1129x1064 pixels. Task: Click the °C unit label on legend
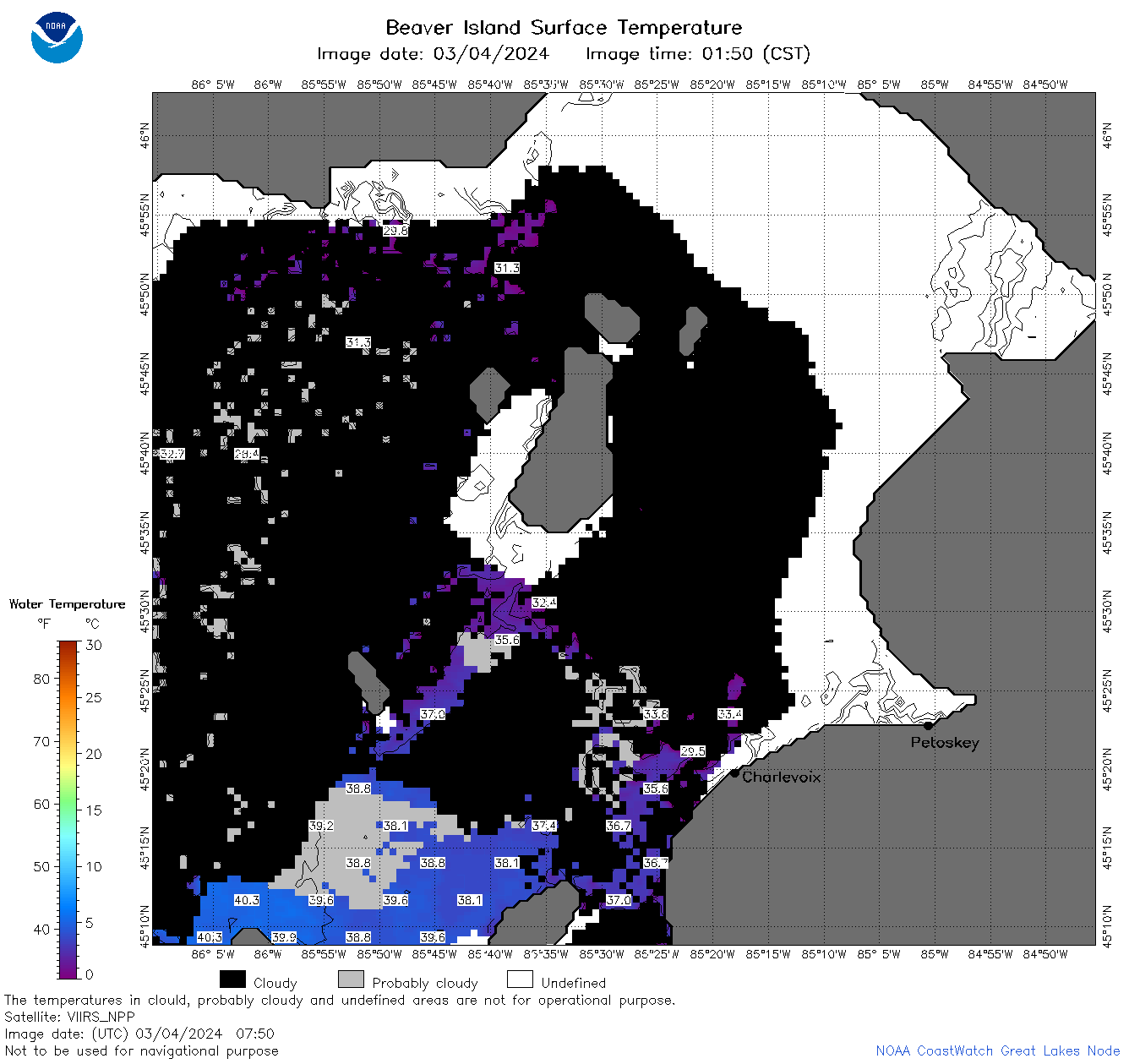pyautogui.click(x=92, y=624)
